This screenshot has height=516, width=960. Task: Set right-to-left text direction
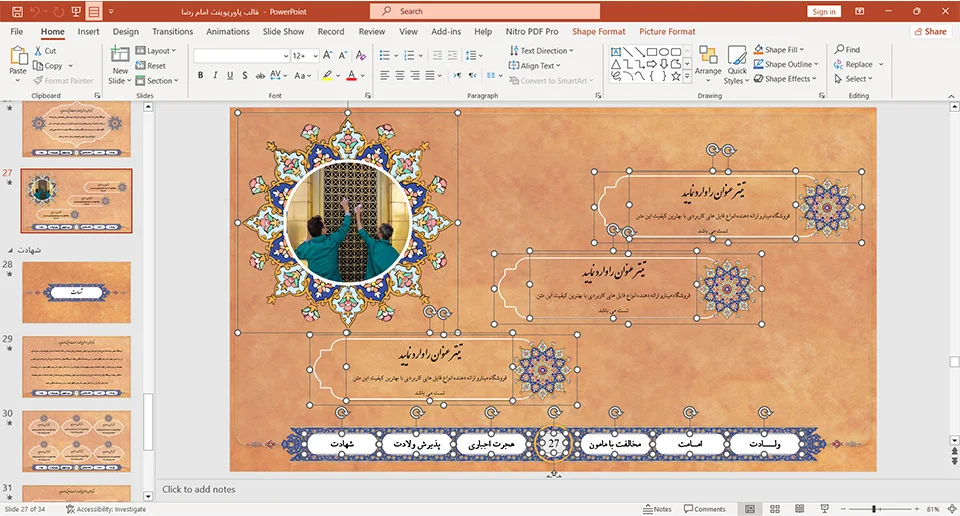point(472,75)
